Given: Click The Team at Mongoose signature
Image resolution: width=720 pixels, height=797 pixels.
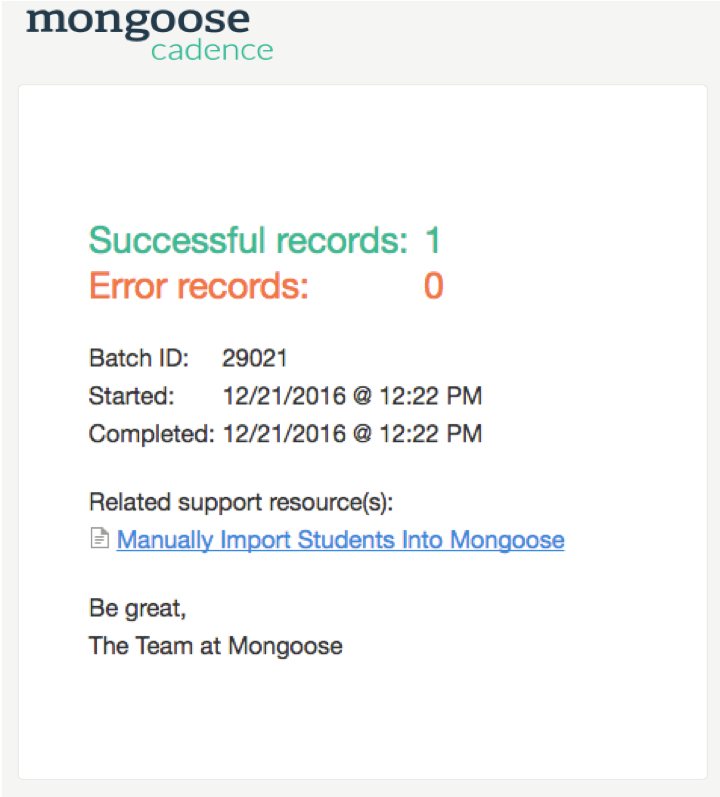Looking at the screenshot, I should click(x=215, y=646).
